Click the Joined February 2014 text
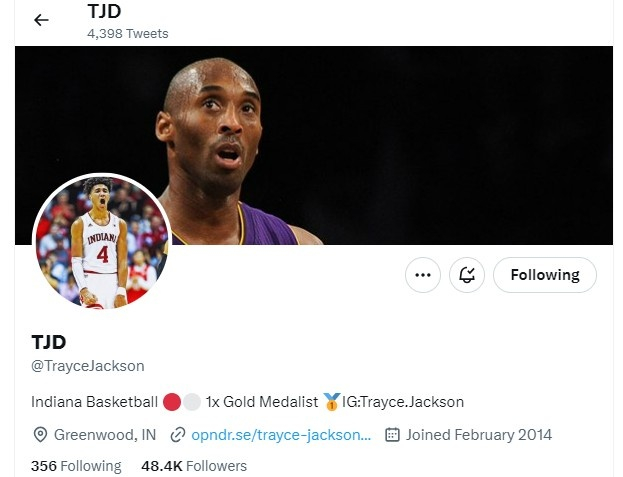Viewport: 623px width, 477px height. click(x=479, y=435)
